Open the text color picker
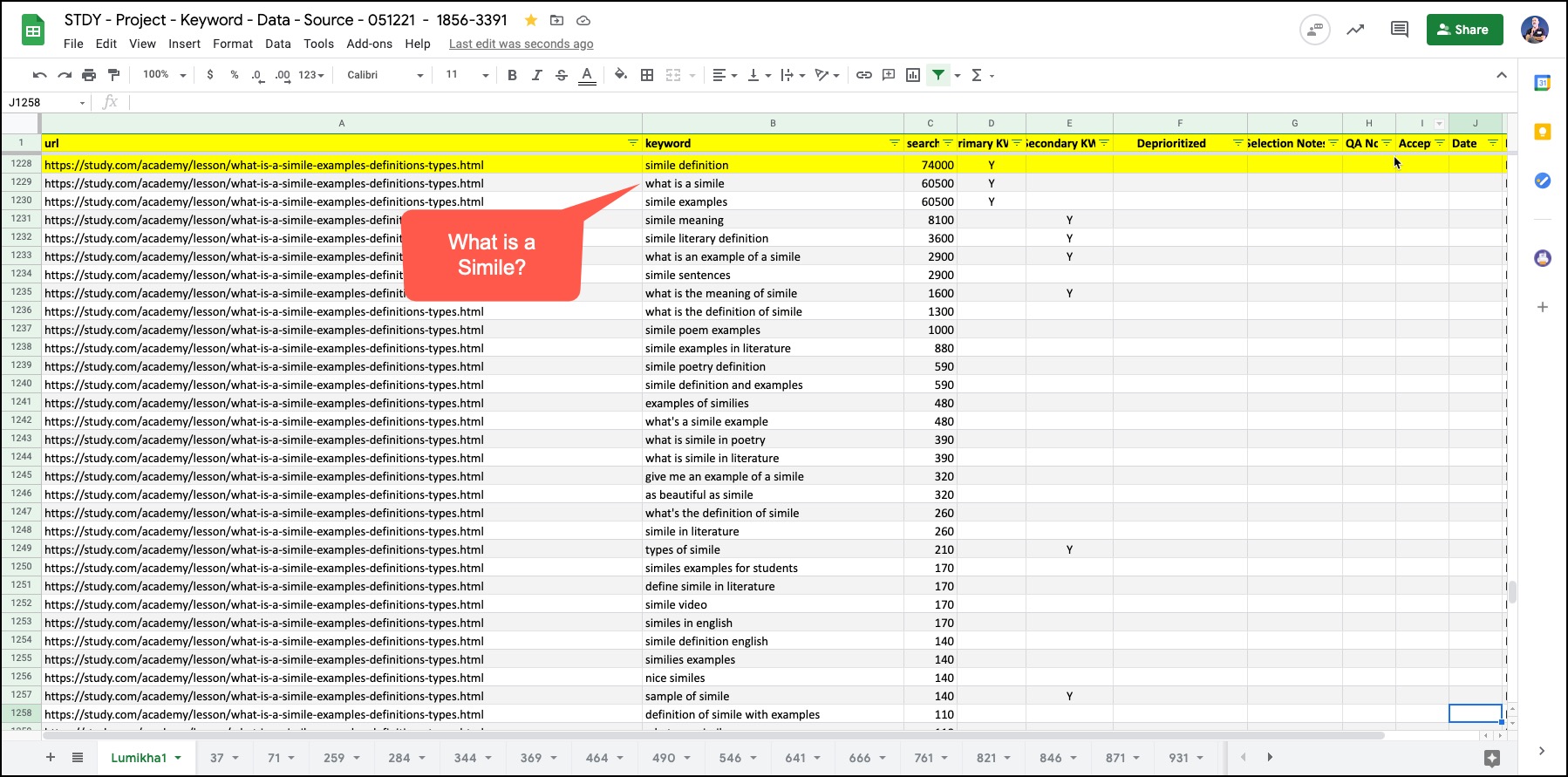The image size is (1568, 777). 587,75
